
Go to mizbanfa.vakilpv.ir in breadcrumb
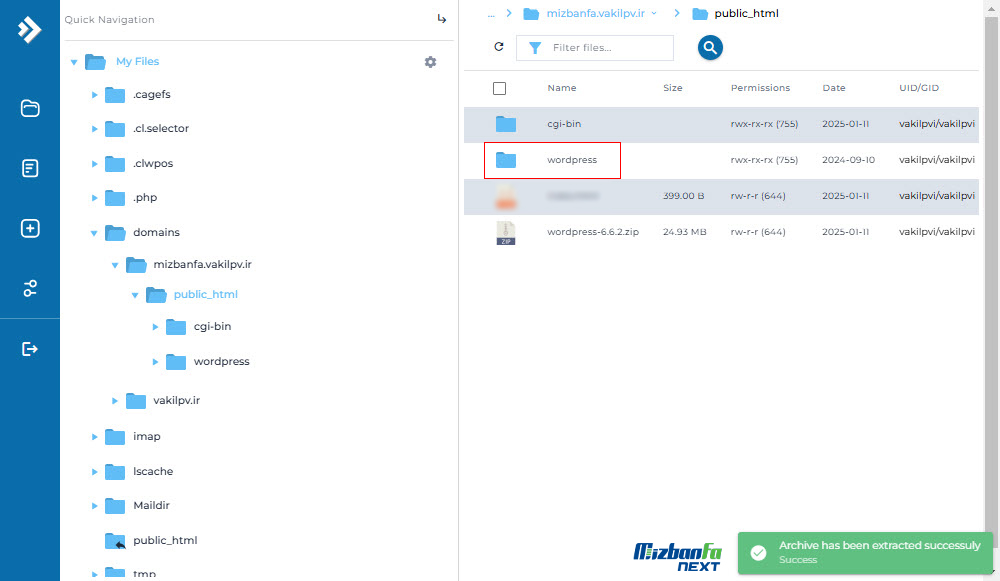pyautogui.click(x=596, y=13)
